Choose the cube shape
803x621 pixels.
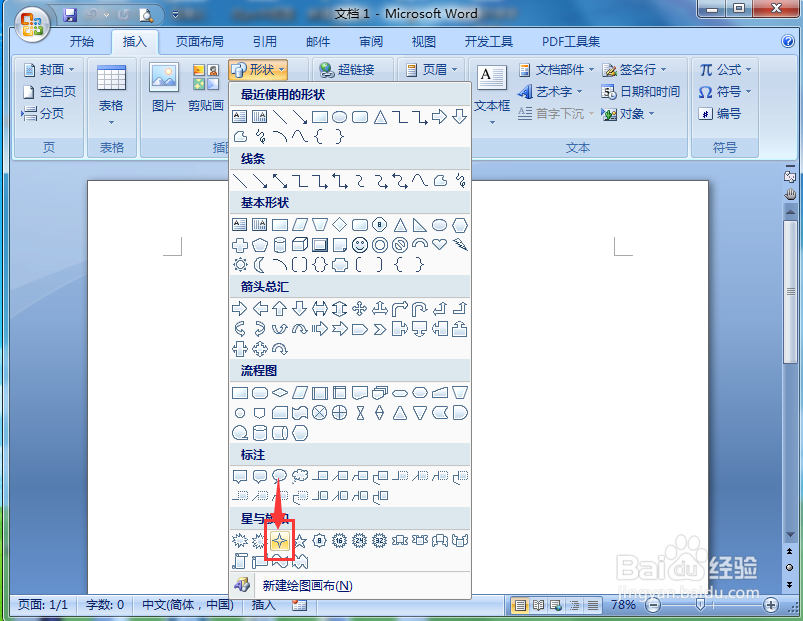click(x=300, y=245)
